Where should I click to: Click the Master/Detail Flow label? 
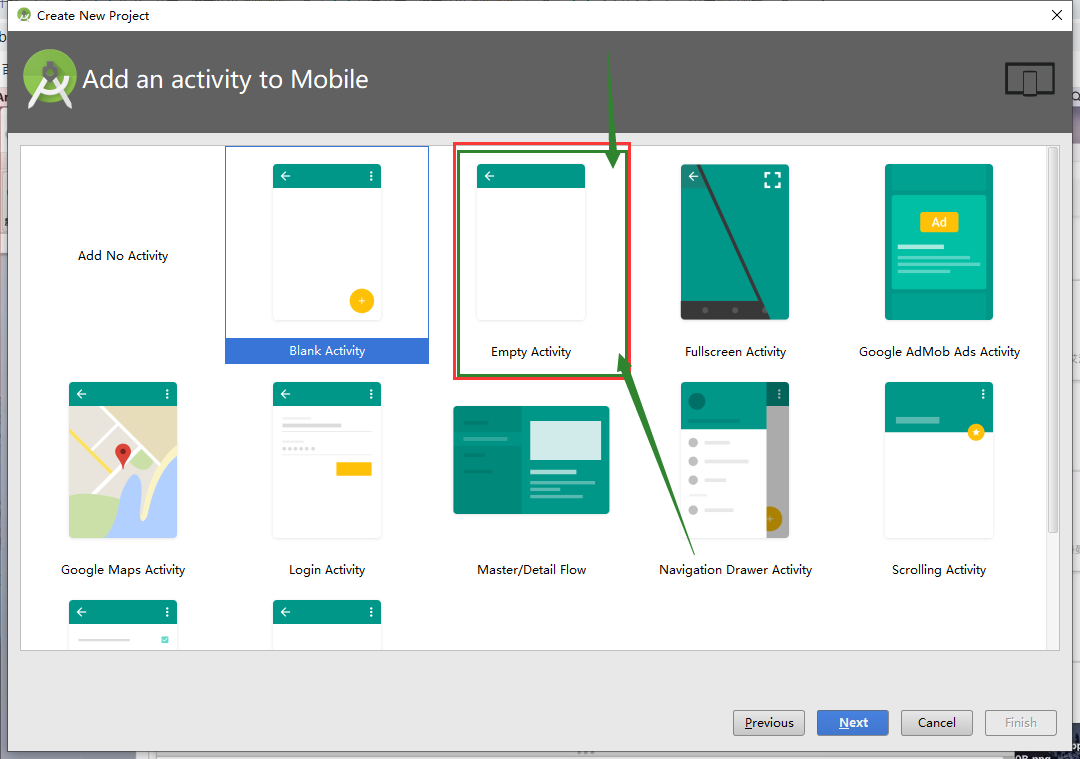[531, 570]
